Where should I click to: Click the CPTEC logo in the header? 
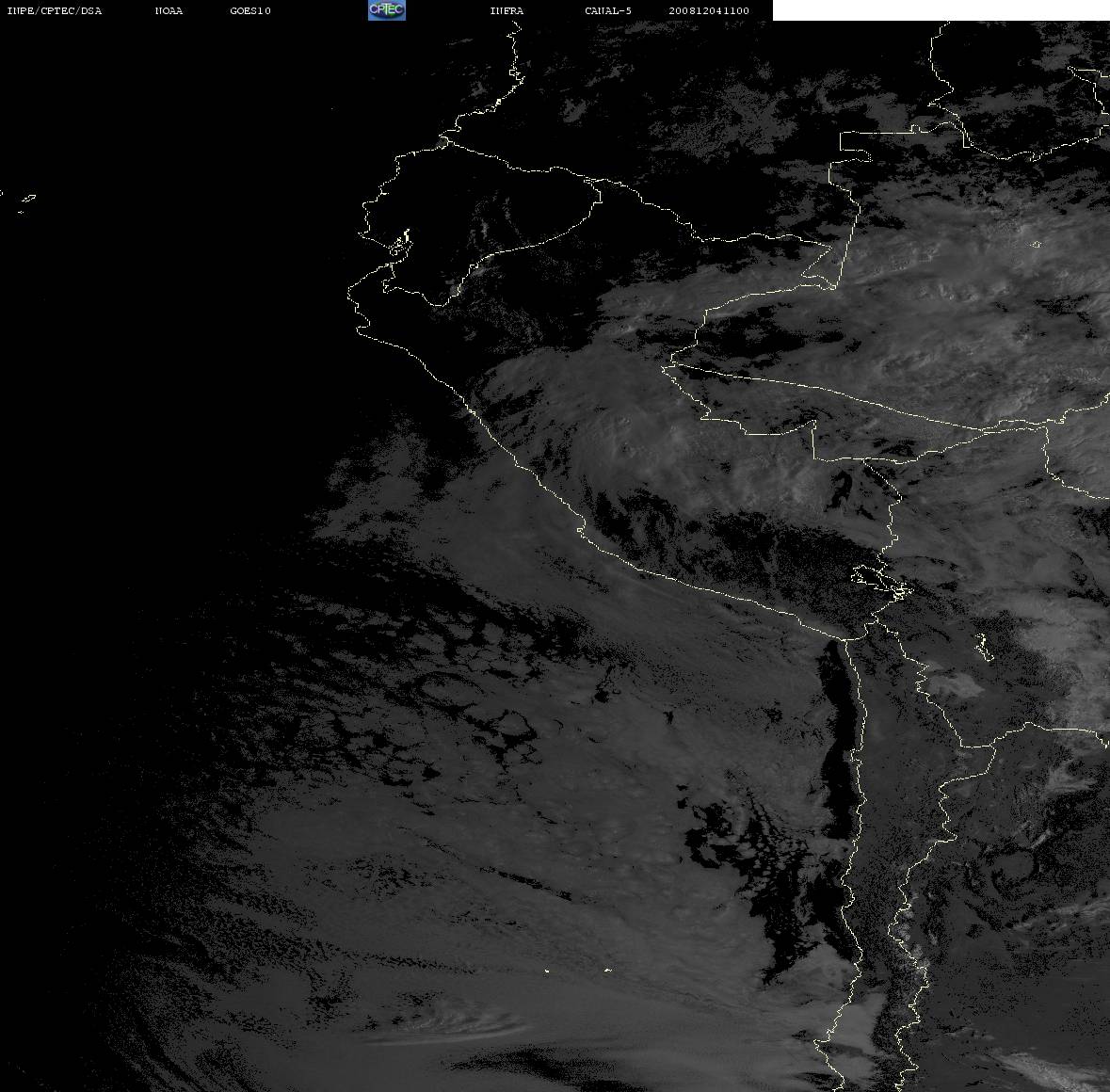point(387,10)
